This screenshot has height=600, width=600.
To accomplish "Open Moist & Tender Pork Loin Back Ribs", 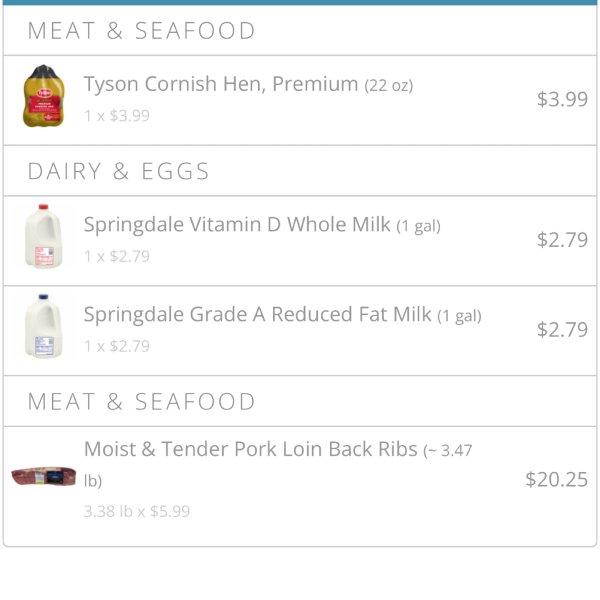I will tap(250, 449).
